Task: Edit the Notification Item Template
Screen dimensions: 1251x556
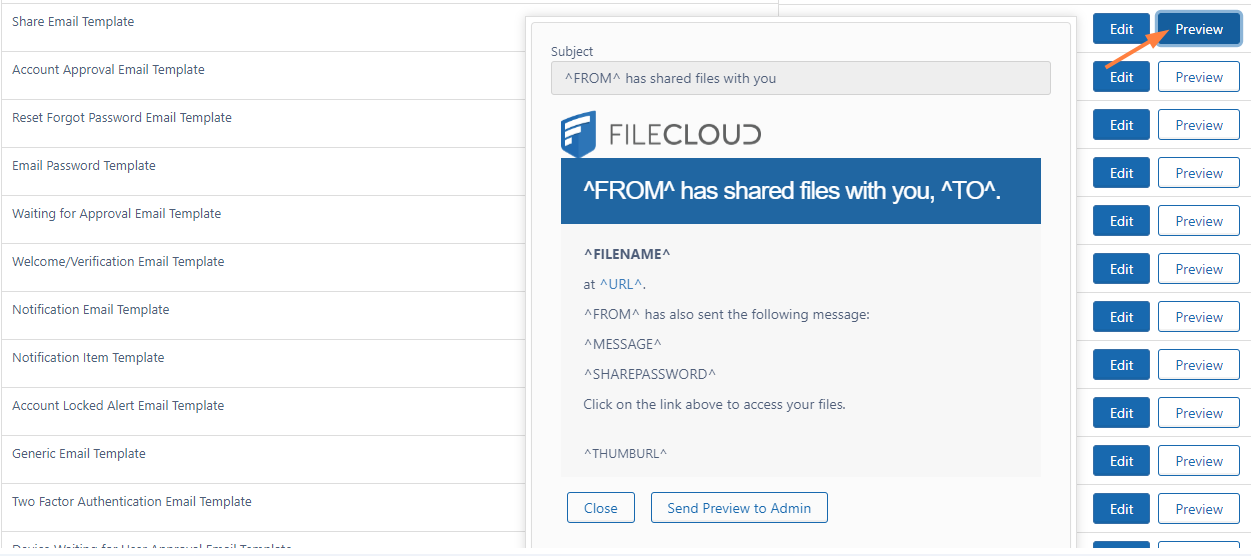Action: point(1121,365)
